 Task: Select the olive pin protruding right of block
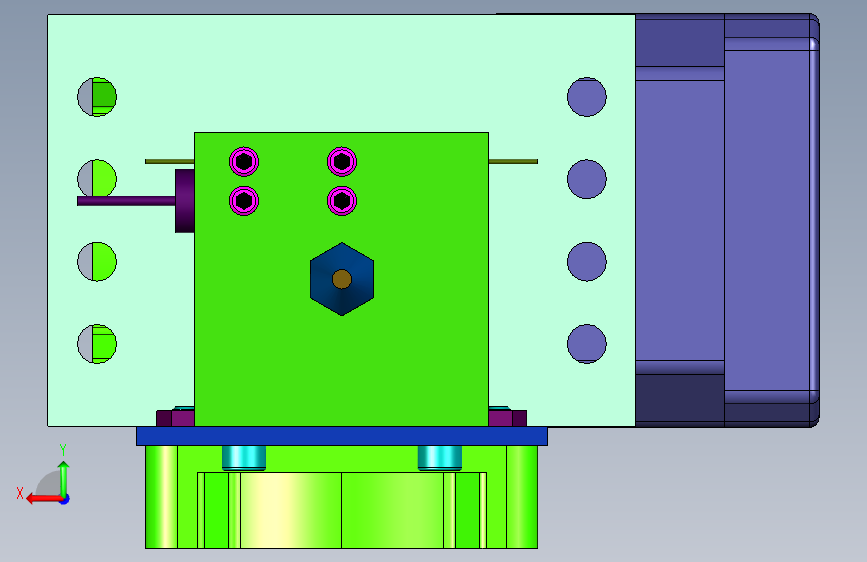513,162
